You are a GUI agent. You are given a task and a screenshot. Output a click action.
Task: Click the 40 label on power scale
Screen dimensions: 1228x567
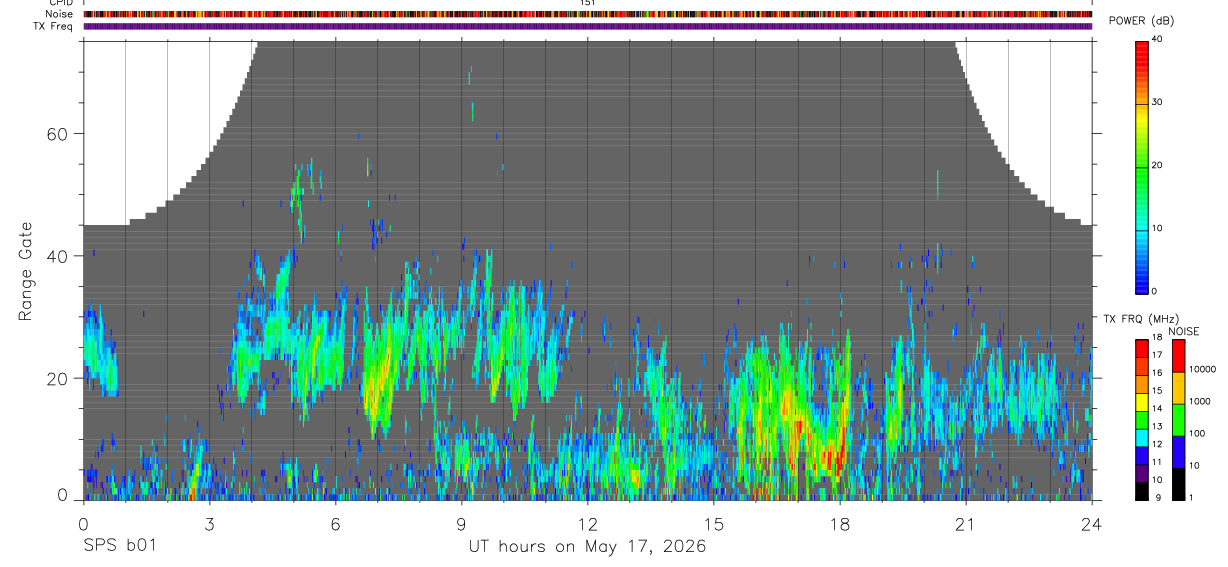pyautogui.click(x=1157, y=39)
